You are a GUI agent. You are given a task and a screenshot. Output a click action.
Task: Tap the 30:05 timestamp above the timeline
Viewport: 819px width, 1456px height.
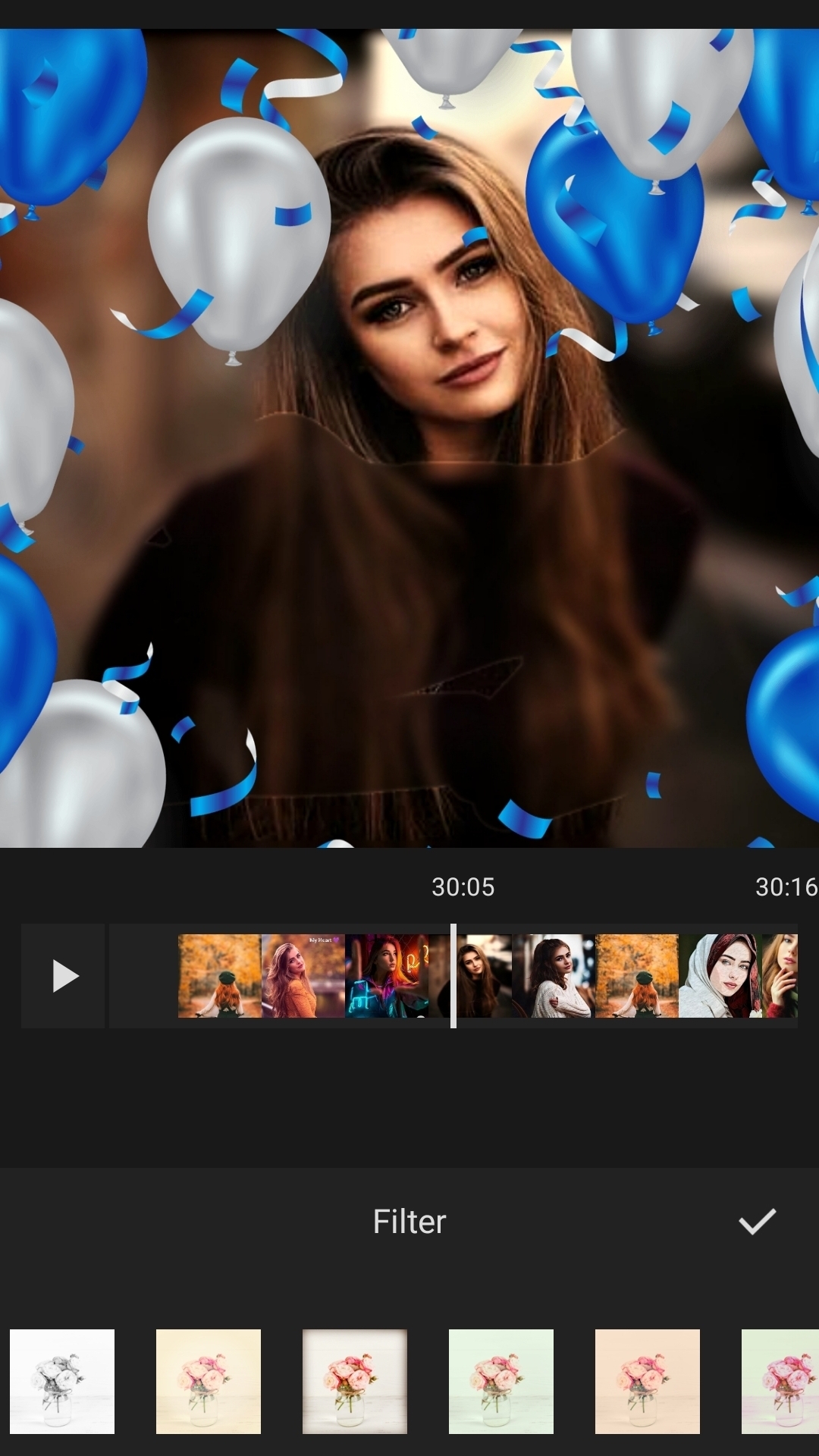pos(463,886)
